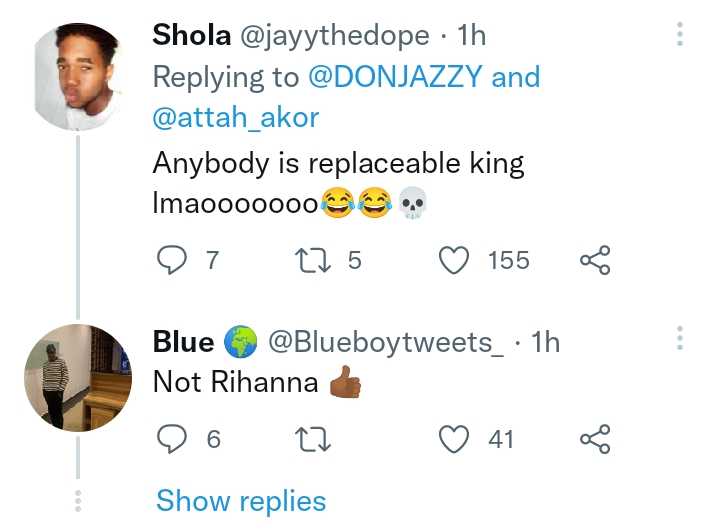Click the three dots beside Show replies
This screenshot has width=720, height=532.
click(78, 500)
